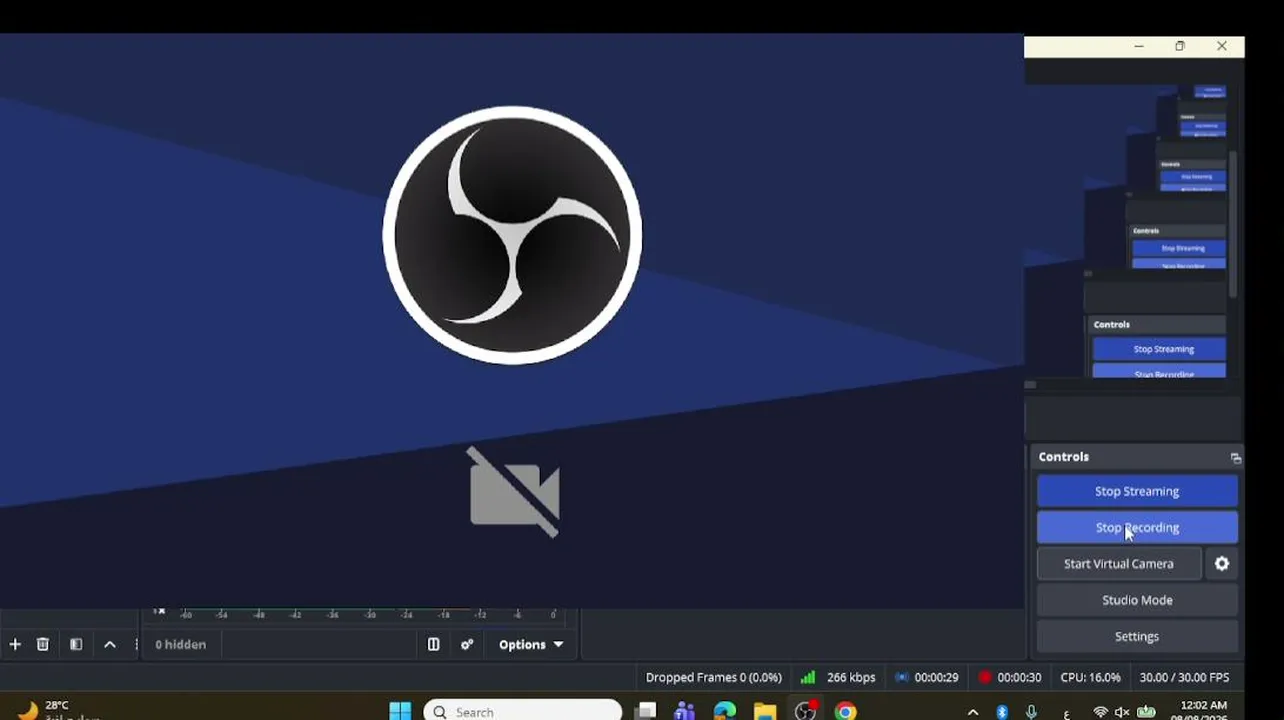Click the camera-off icon in the preview

[x=514, y=492]
